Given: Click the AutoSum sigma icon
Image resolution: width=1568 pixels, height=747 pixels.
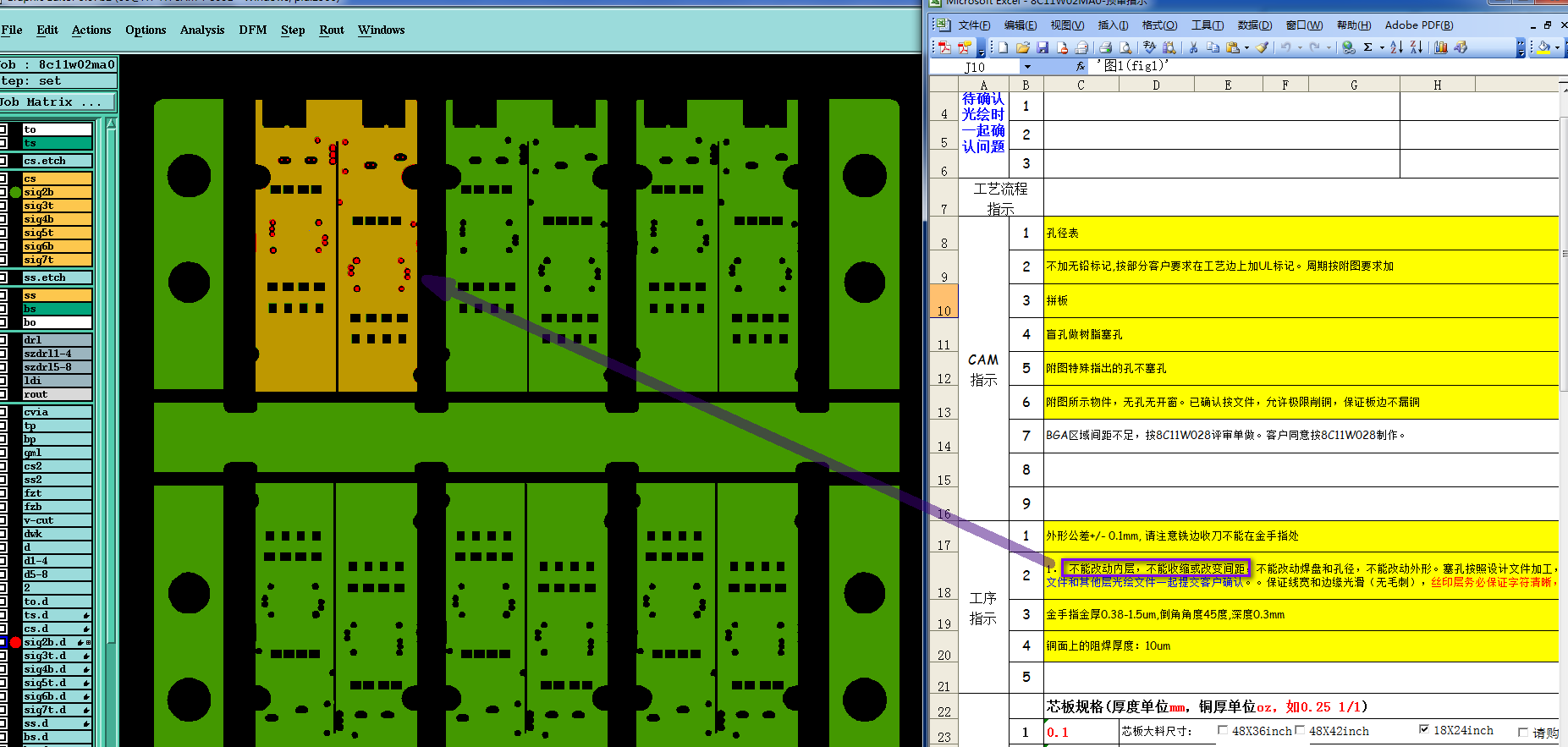Looking at the screenshot, I should 1367,47.
